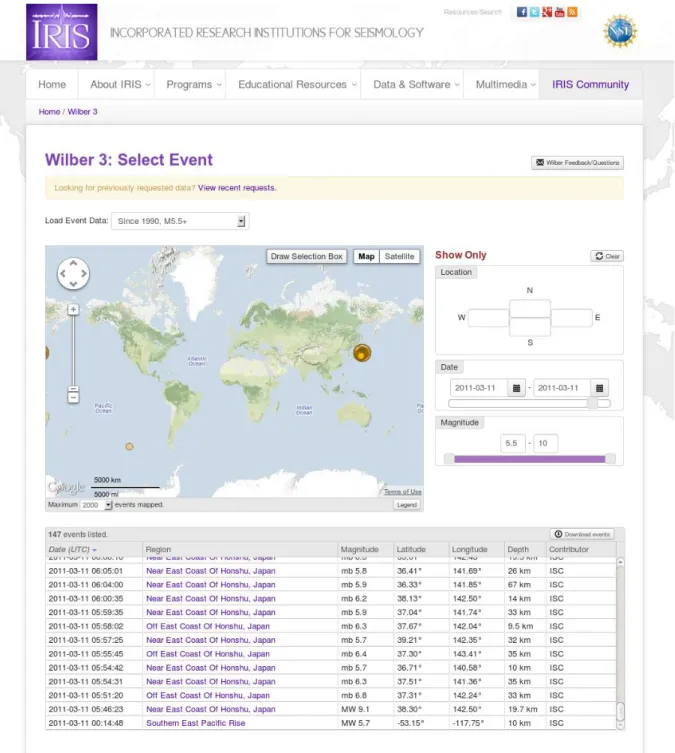Click the North latitude input field
The height and width of the screenshot is (753, 675).
(x=530, y=309)
